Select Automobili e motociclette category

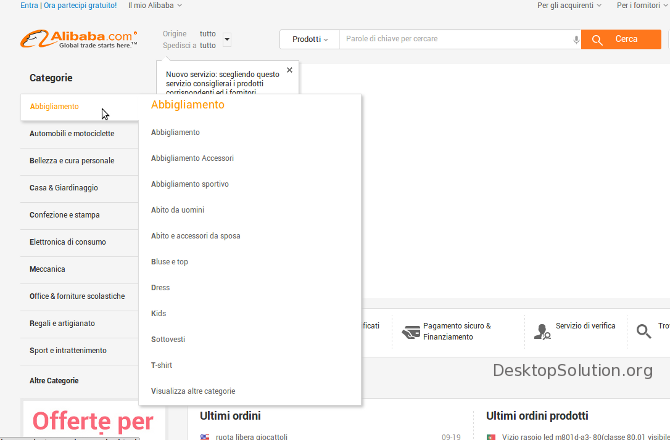[79, 134]
